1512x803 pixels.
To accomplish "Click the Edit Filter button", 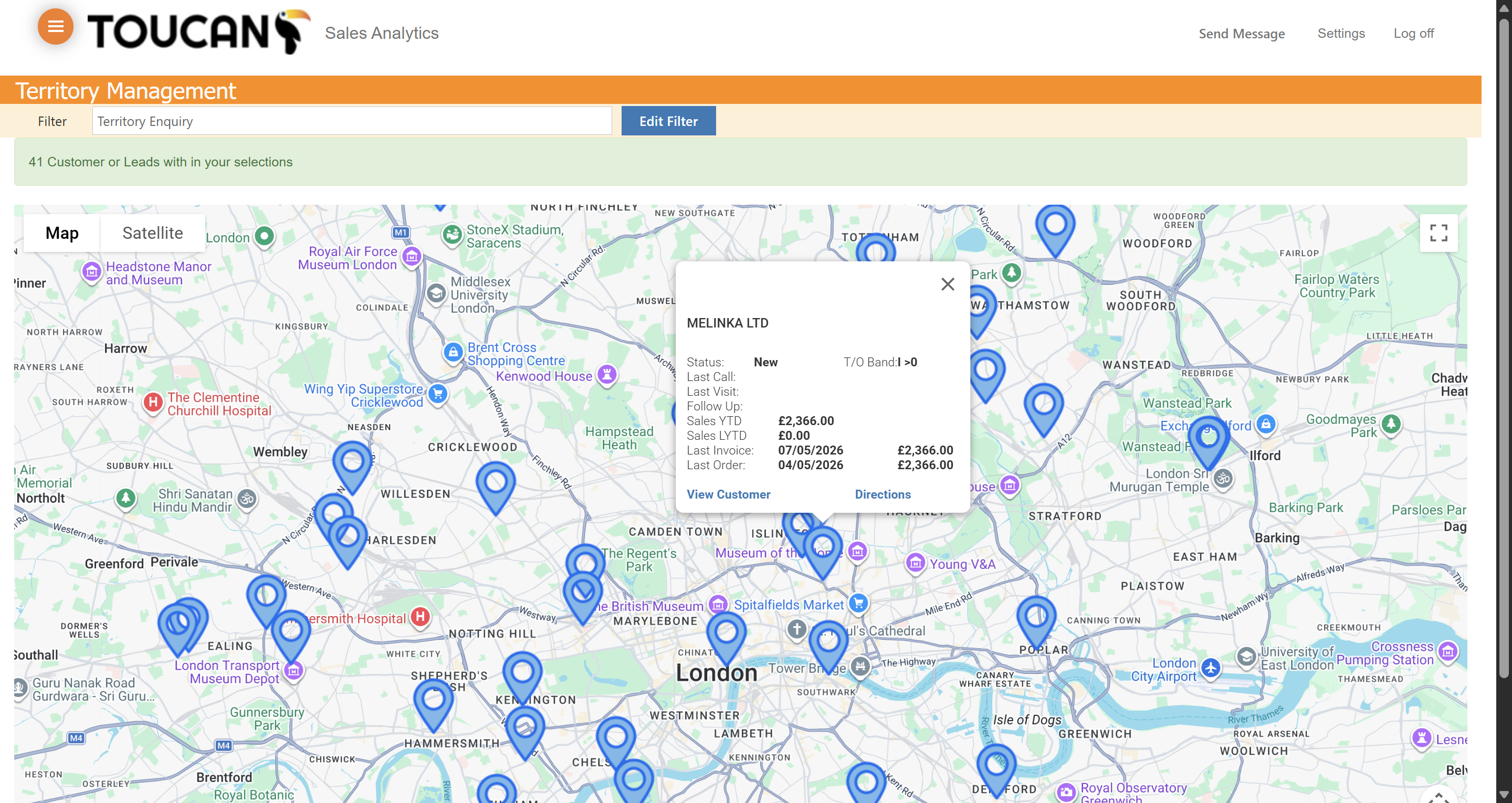I will click(x=668, y=121).
